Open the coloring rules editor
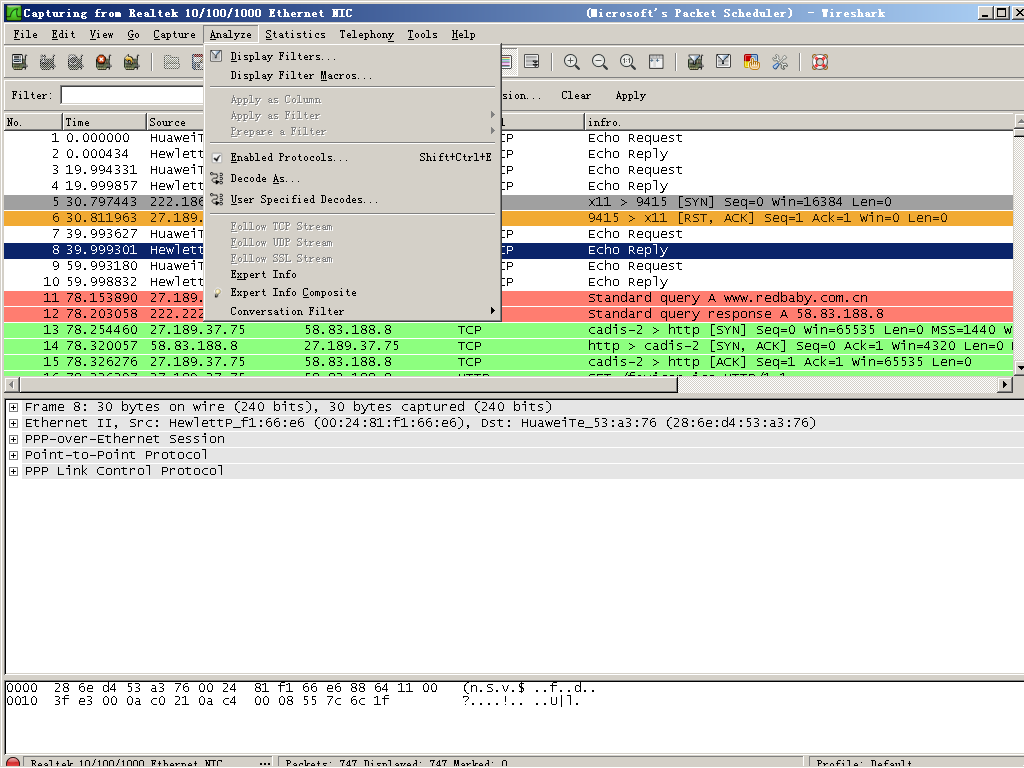The width and height of the screenshot is (1024, 768). 752,62
